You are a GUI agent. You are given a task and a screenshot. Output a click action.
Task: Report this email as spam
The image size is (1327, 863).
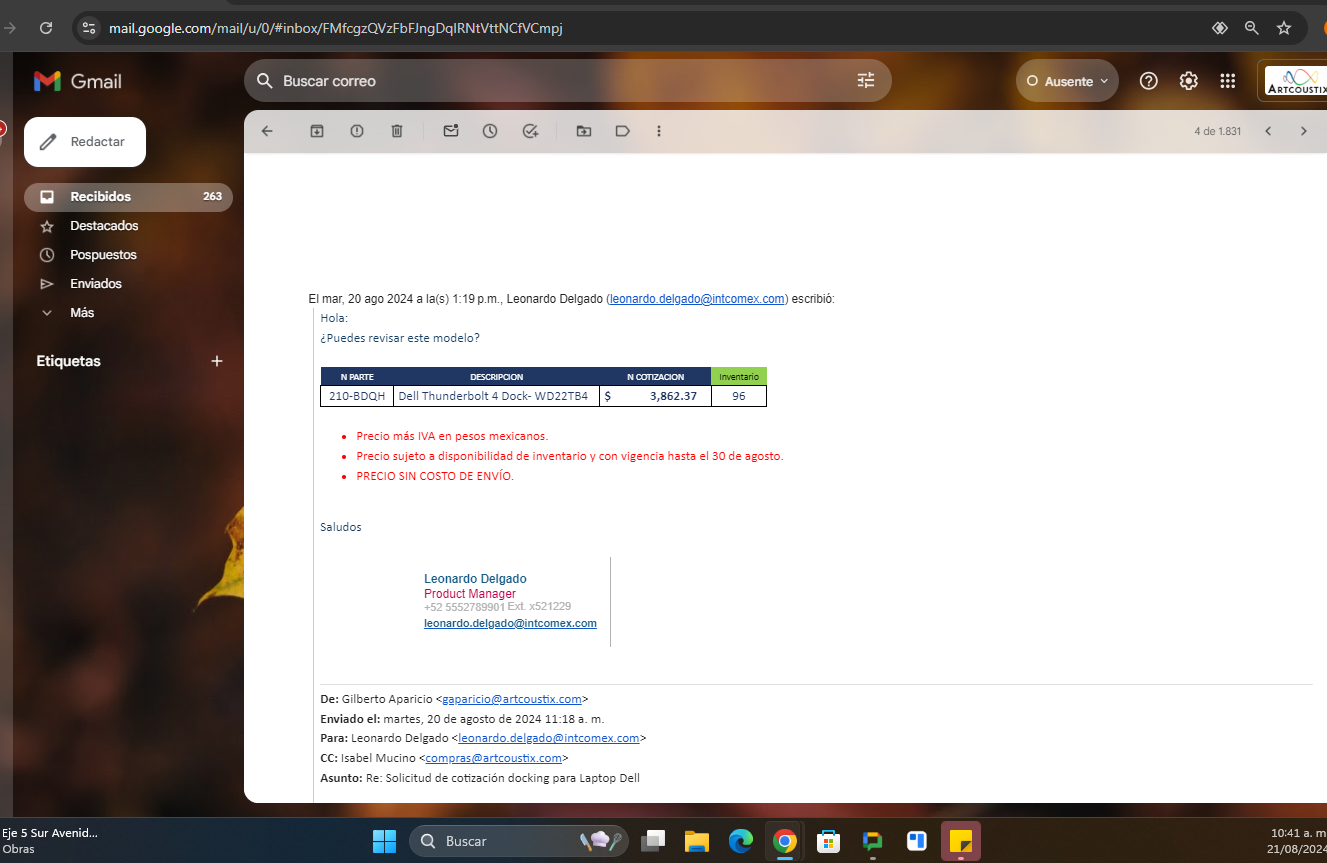(357, 131)
